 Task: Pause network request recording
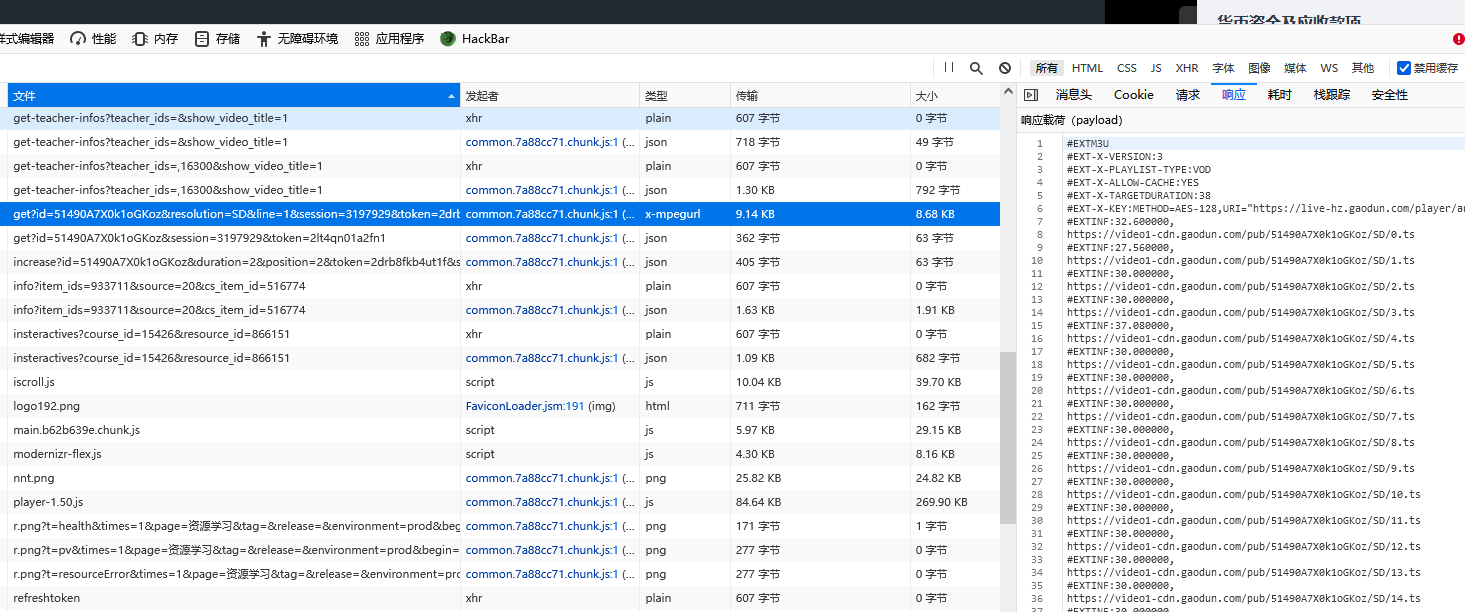pyautogui.click(x=949, y=68)
